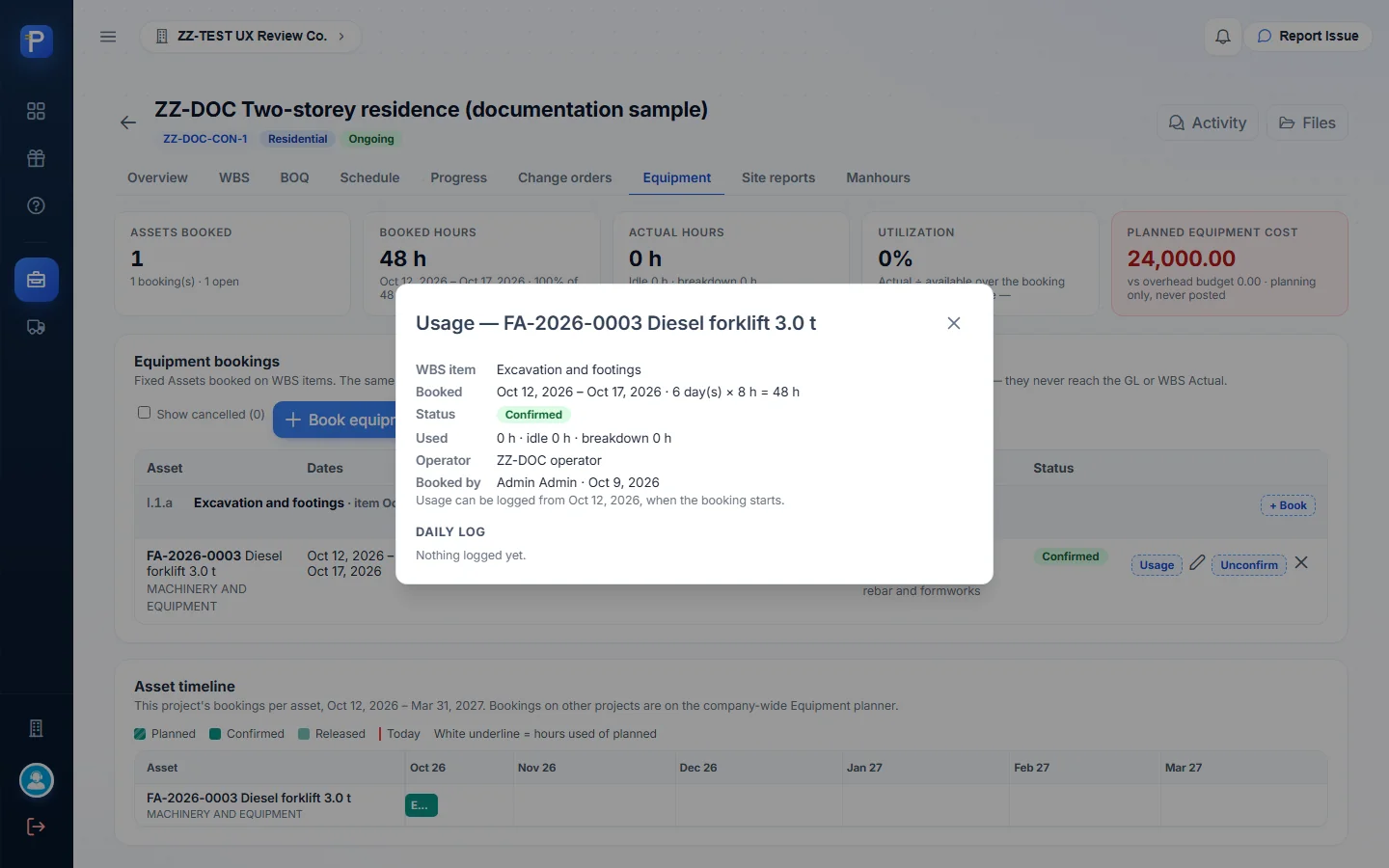Switch to the Site reports tab
Viewport: 1389px width, 868px height.
(x=778, y=177)
